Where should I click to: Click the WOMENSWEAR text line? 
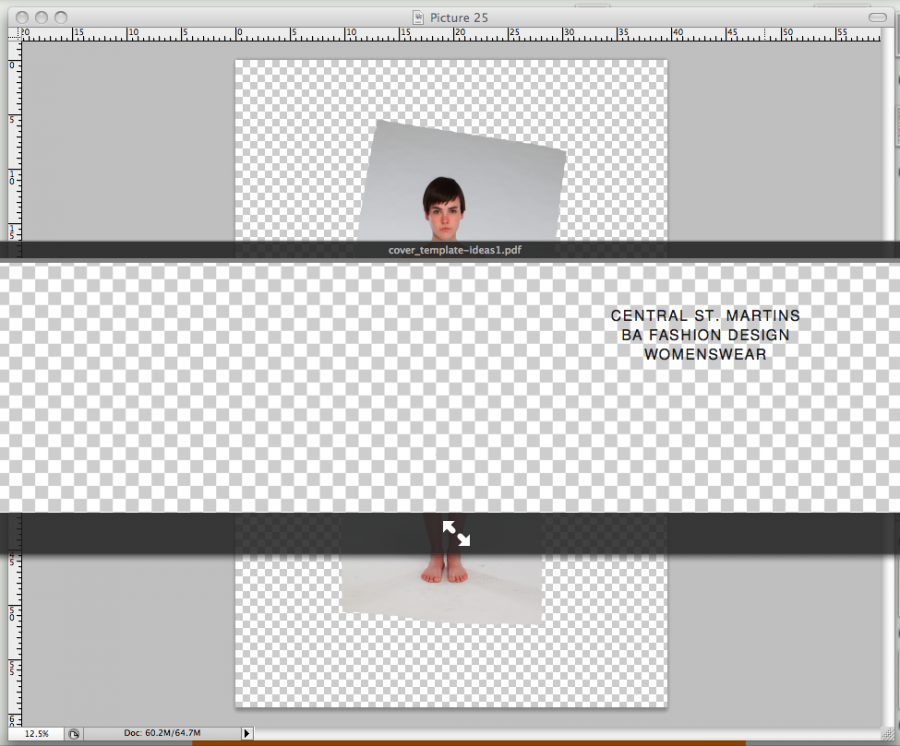click(x=705, y=354)
